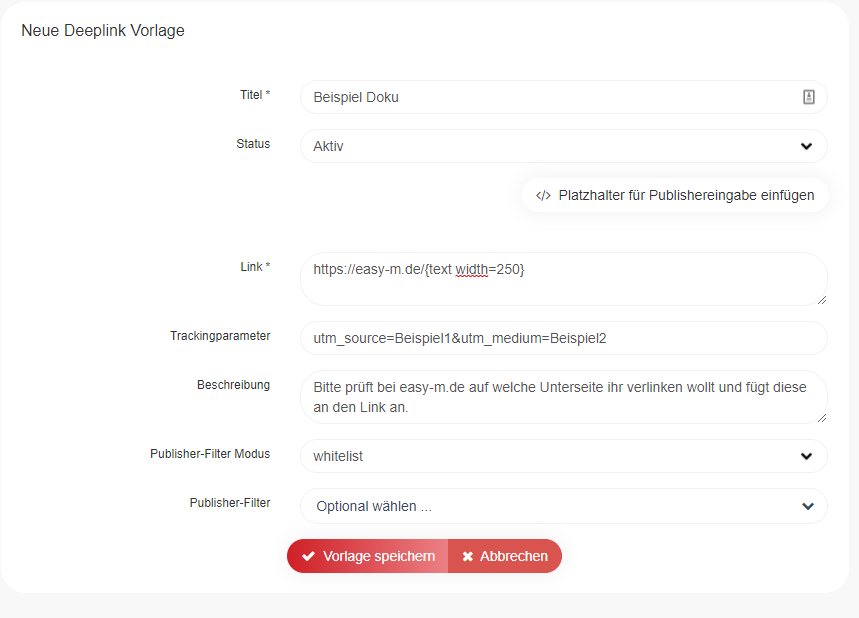Viewport: 859px width, 618px height.
Task: Click the Link * label
Action: [x=255, y=267]
